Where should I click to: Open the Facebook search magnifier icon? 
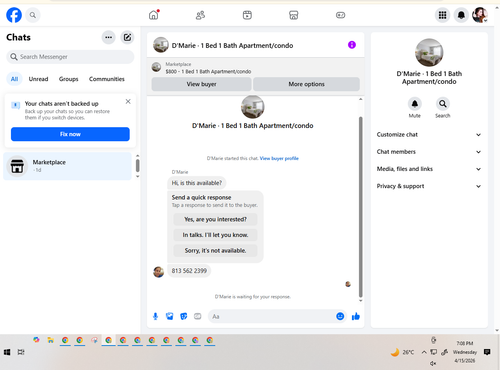[x=33, y=15]
